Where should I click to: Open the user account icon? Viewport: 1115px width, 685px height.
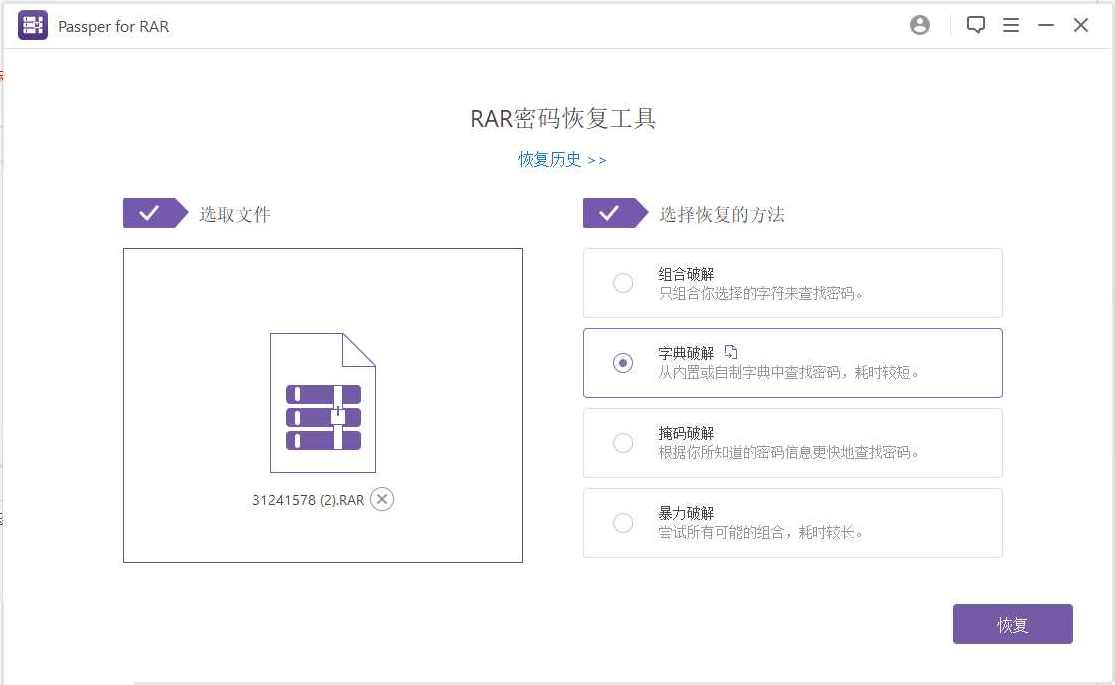[920, 25]
